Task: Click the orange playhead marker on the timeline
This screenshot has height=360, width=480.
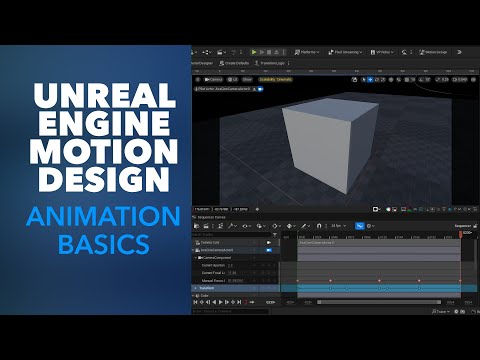Action: tap(461, 234)
